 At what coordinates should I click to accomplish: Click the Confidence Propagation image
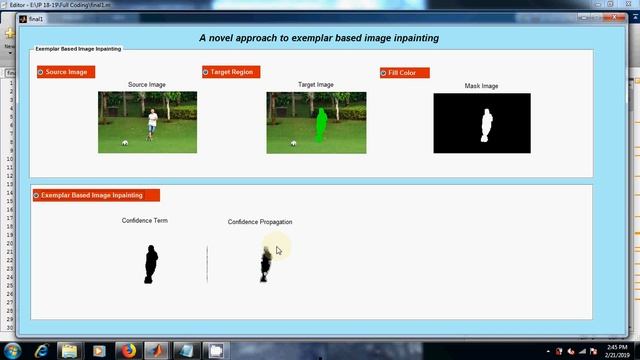pyautogui.click(x=266, y=264)
